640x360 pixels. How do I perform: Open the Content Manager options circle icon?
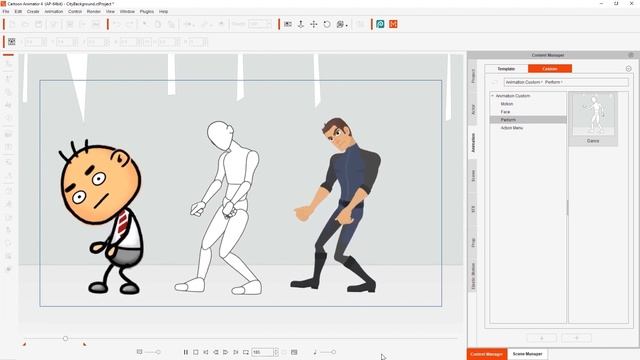(x=629, y=69)
